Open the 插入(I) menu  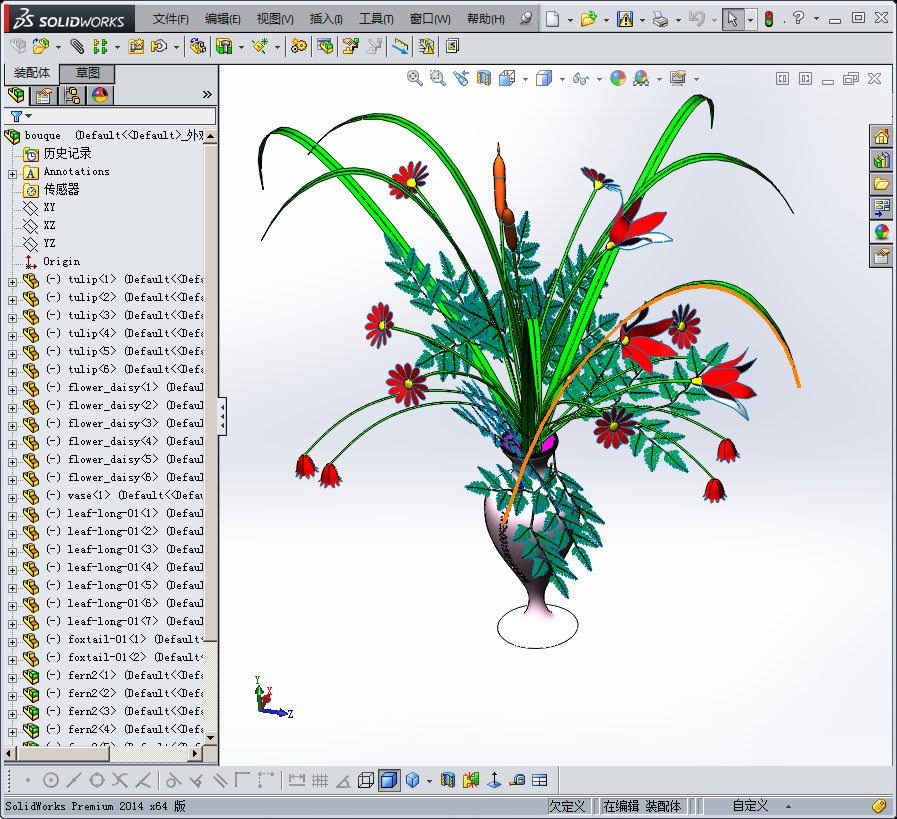(x=326, y=19)
